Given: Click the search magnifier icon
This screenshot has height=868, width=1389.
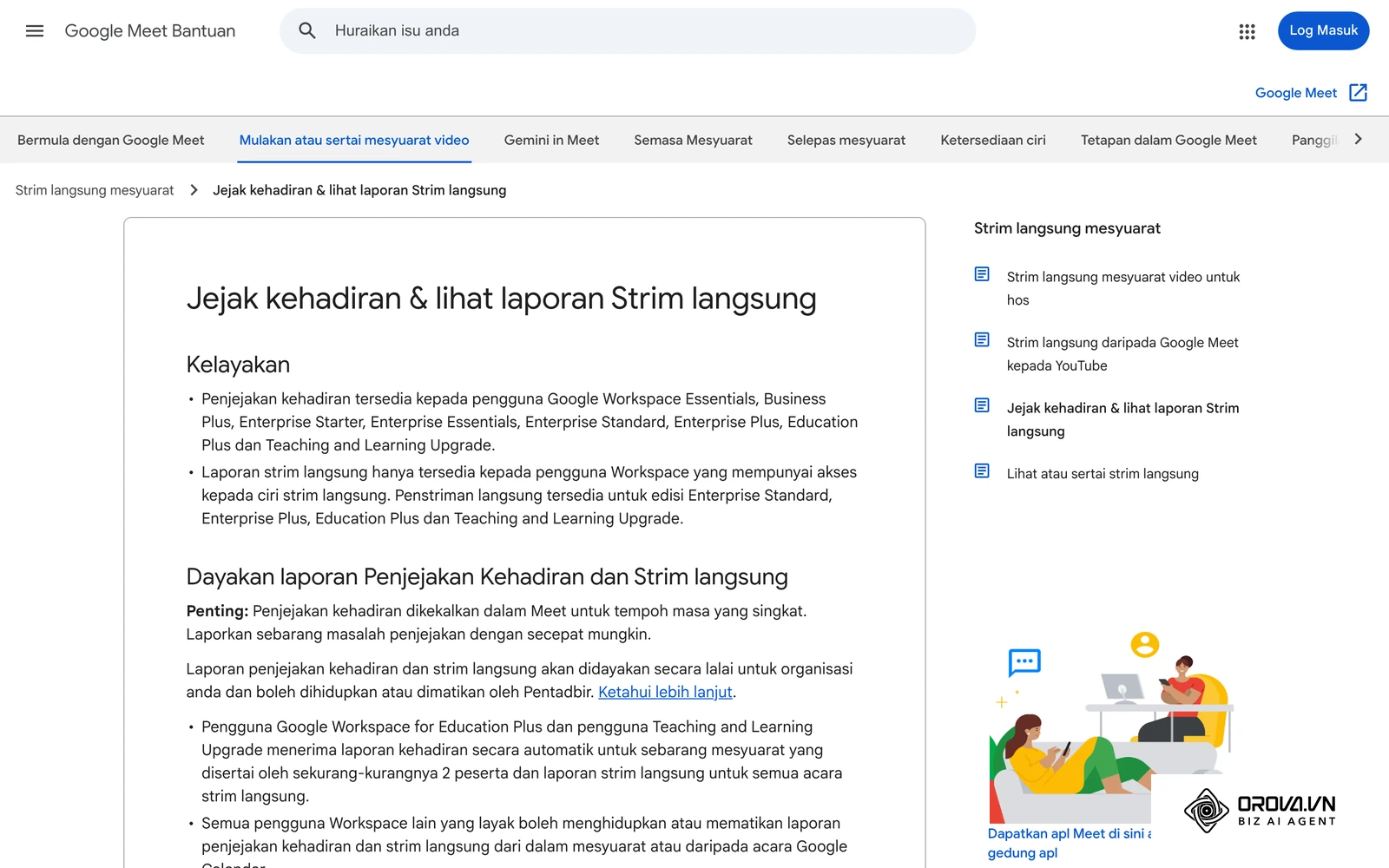Looking at the screenshot, I should click(x=307, y=31).
